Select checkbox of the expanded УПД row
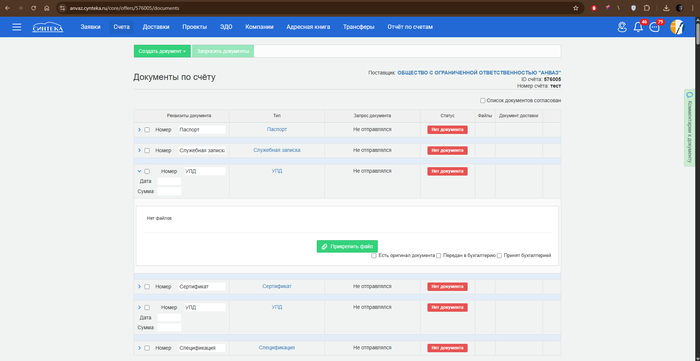The image size is (700, 361). [x=147, y=171]
